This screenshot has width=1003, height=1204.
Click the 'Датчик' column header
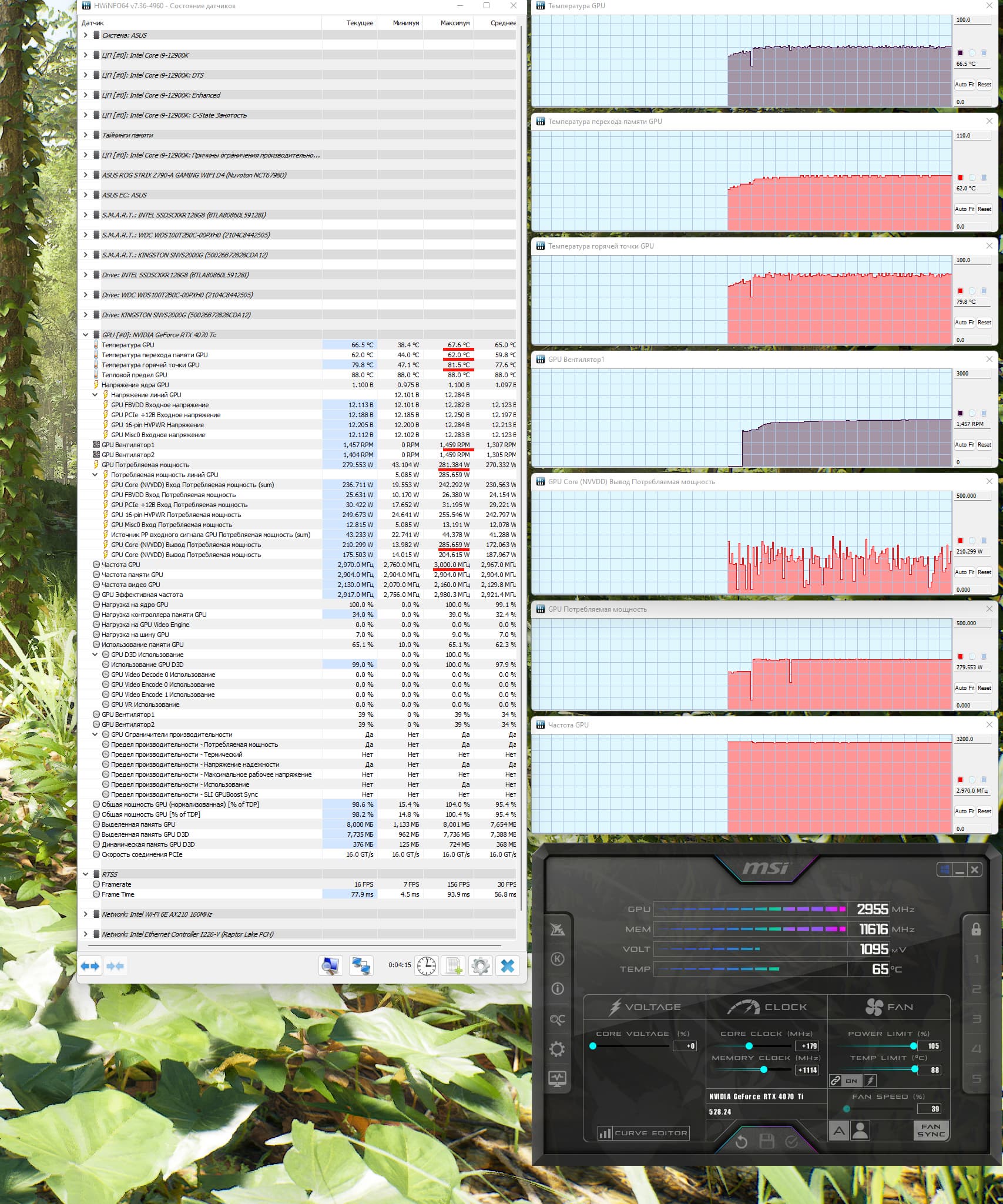pos(201,23)
